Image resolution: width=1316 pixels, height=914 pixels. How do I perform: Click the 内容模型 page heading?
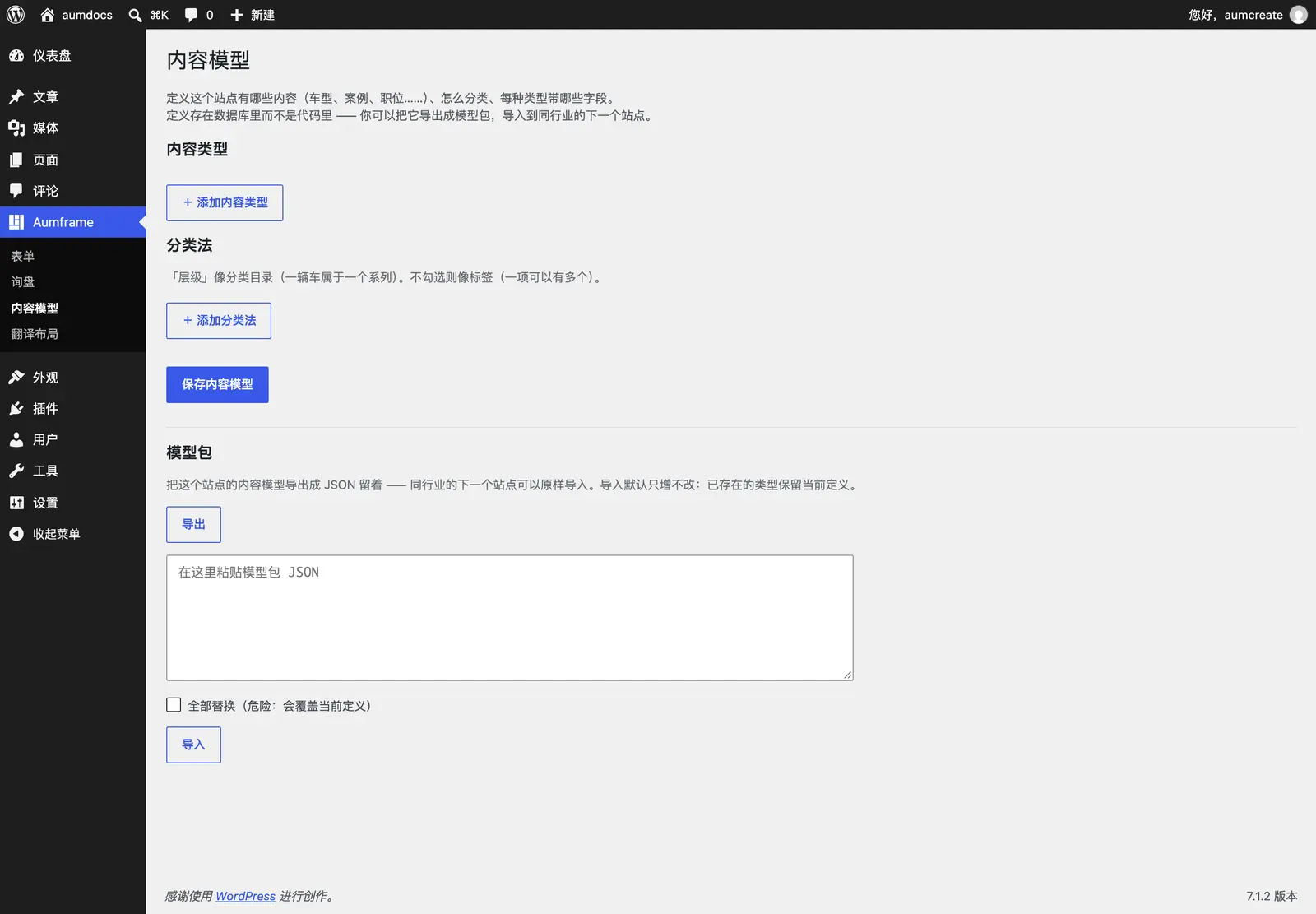208,60
